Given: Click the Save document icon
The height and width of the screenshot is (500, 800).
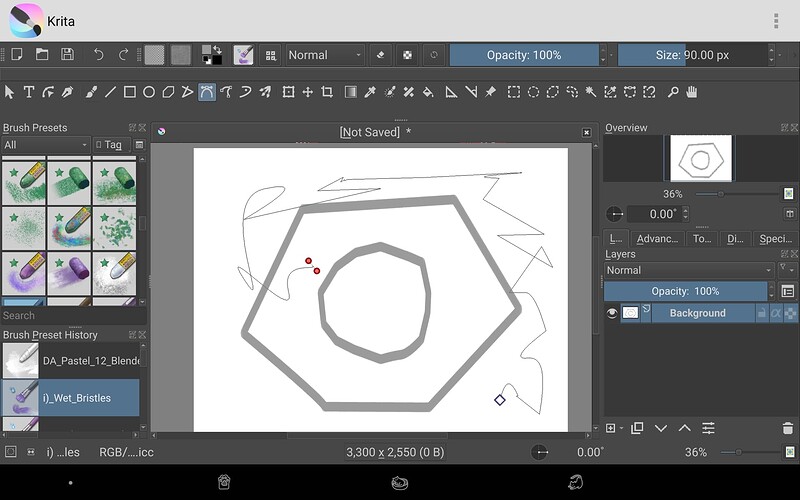Looking at the screenshot, I should (x=67, y=55).
